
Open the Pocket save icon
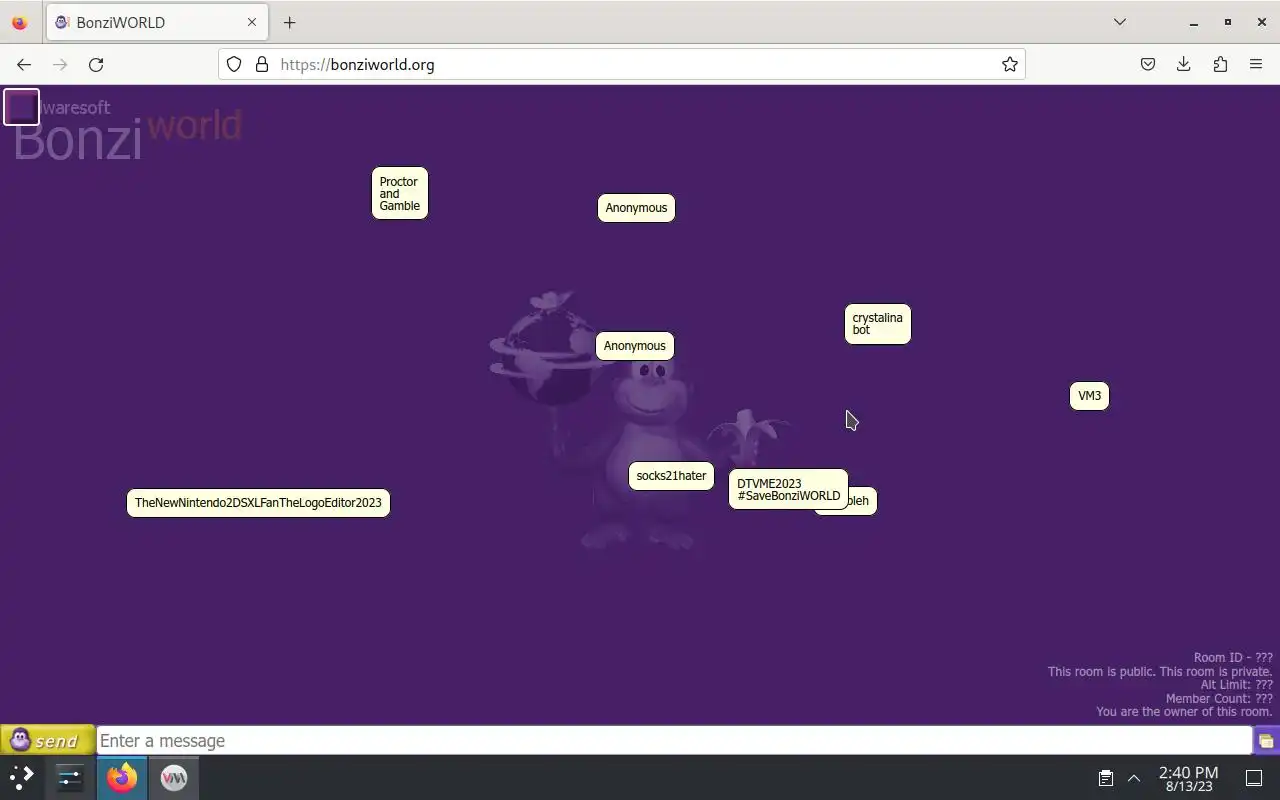(x=1148, y=64)
